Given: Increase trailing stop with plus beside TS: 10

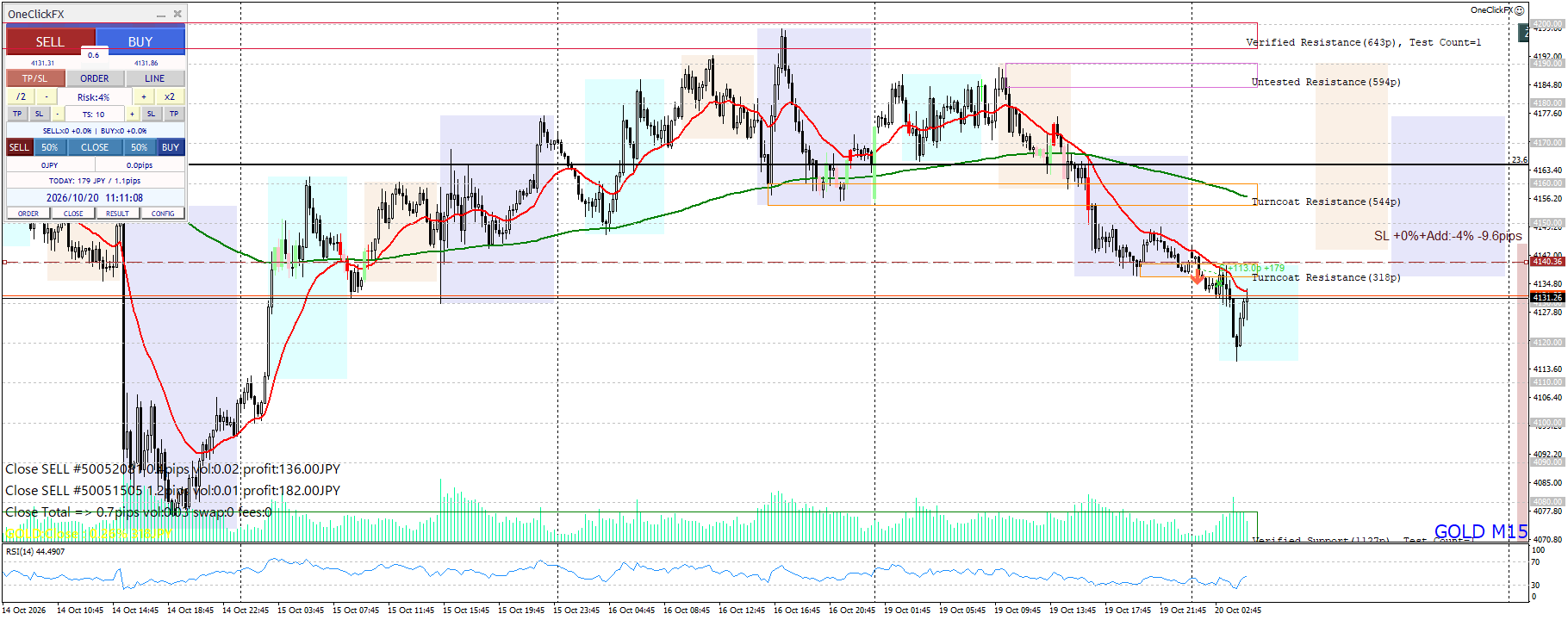Looking at the screenshot, I should (x=132, y=114).
